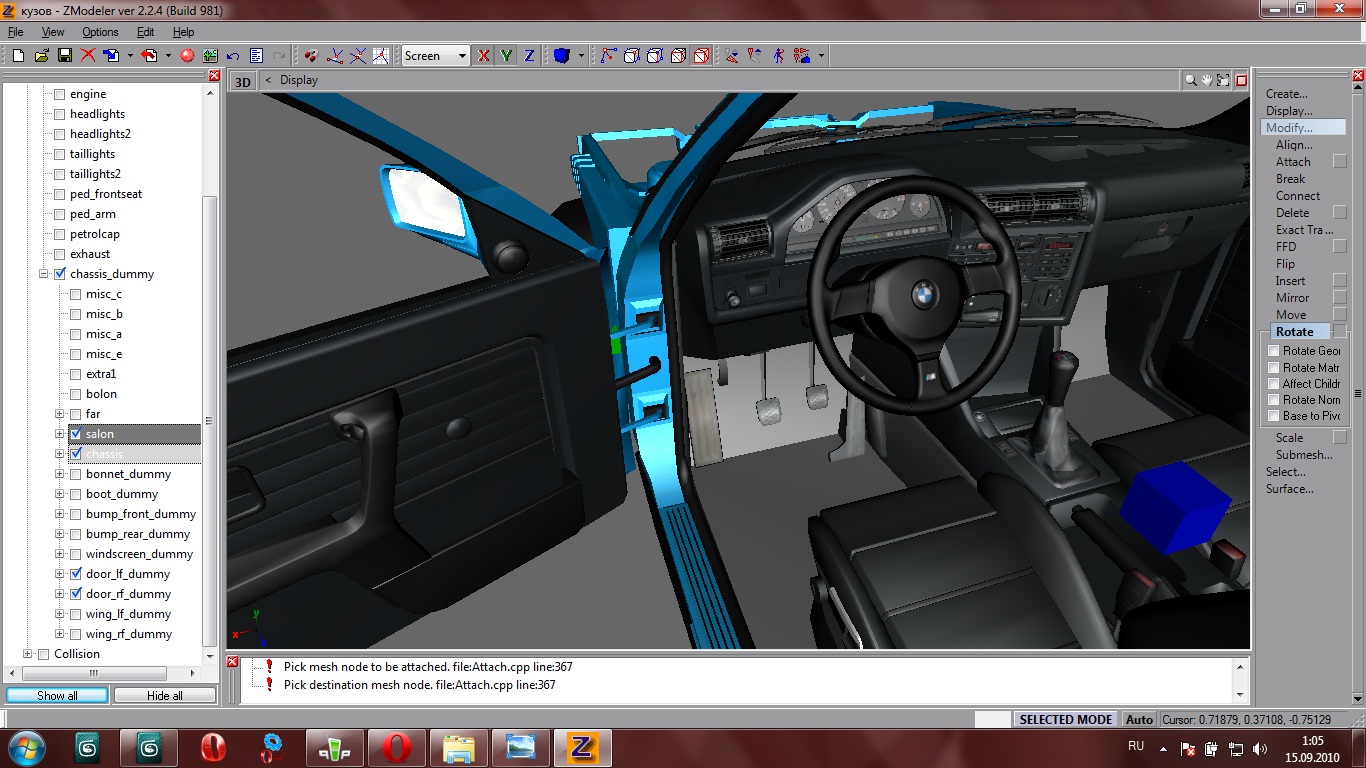Open the Edit menu

(x=146, y=32)
